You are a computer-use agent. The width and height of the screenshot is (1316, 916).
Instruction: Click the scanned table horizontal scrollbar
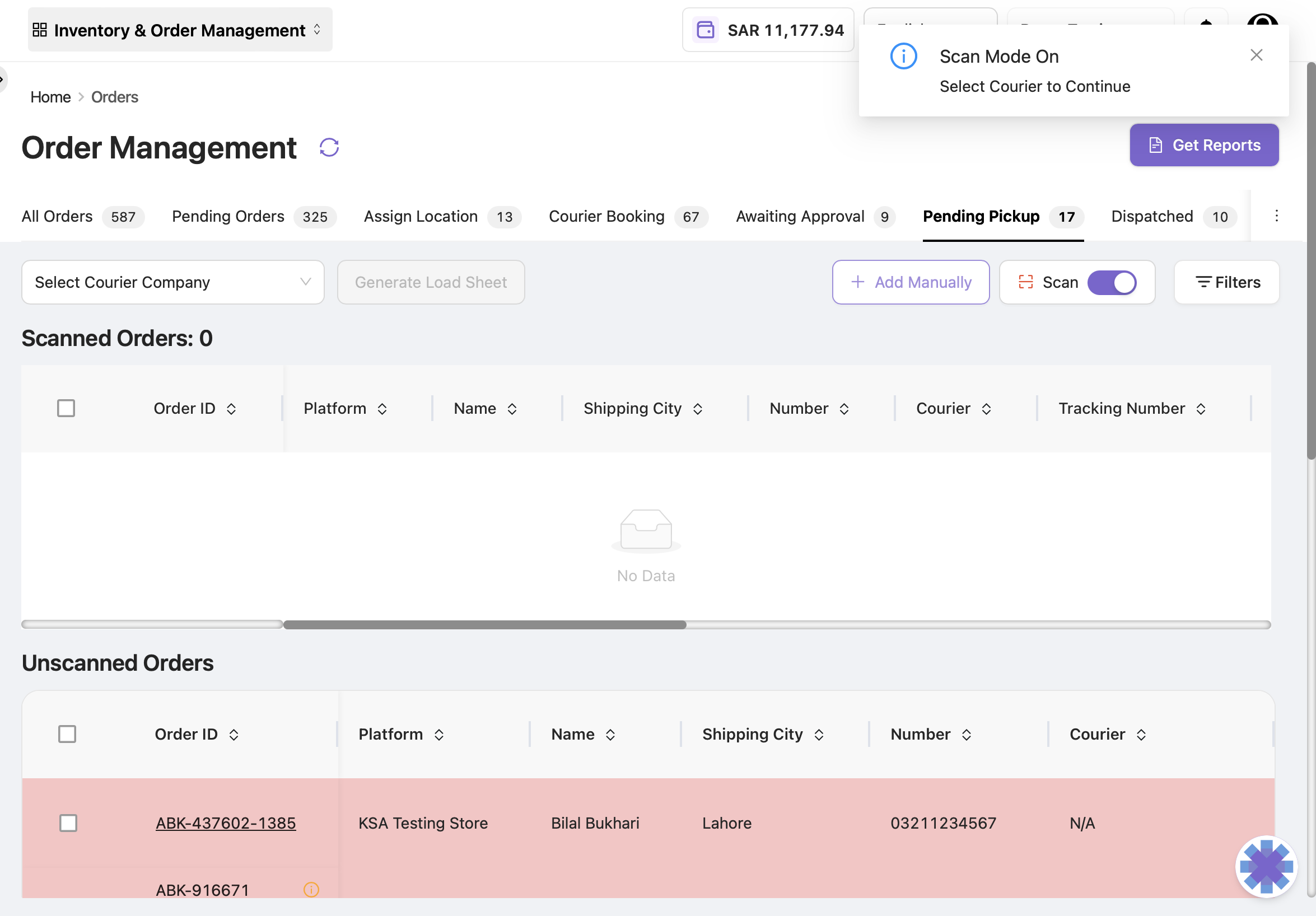click(x=484, y=624)
